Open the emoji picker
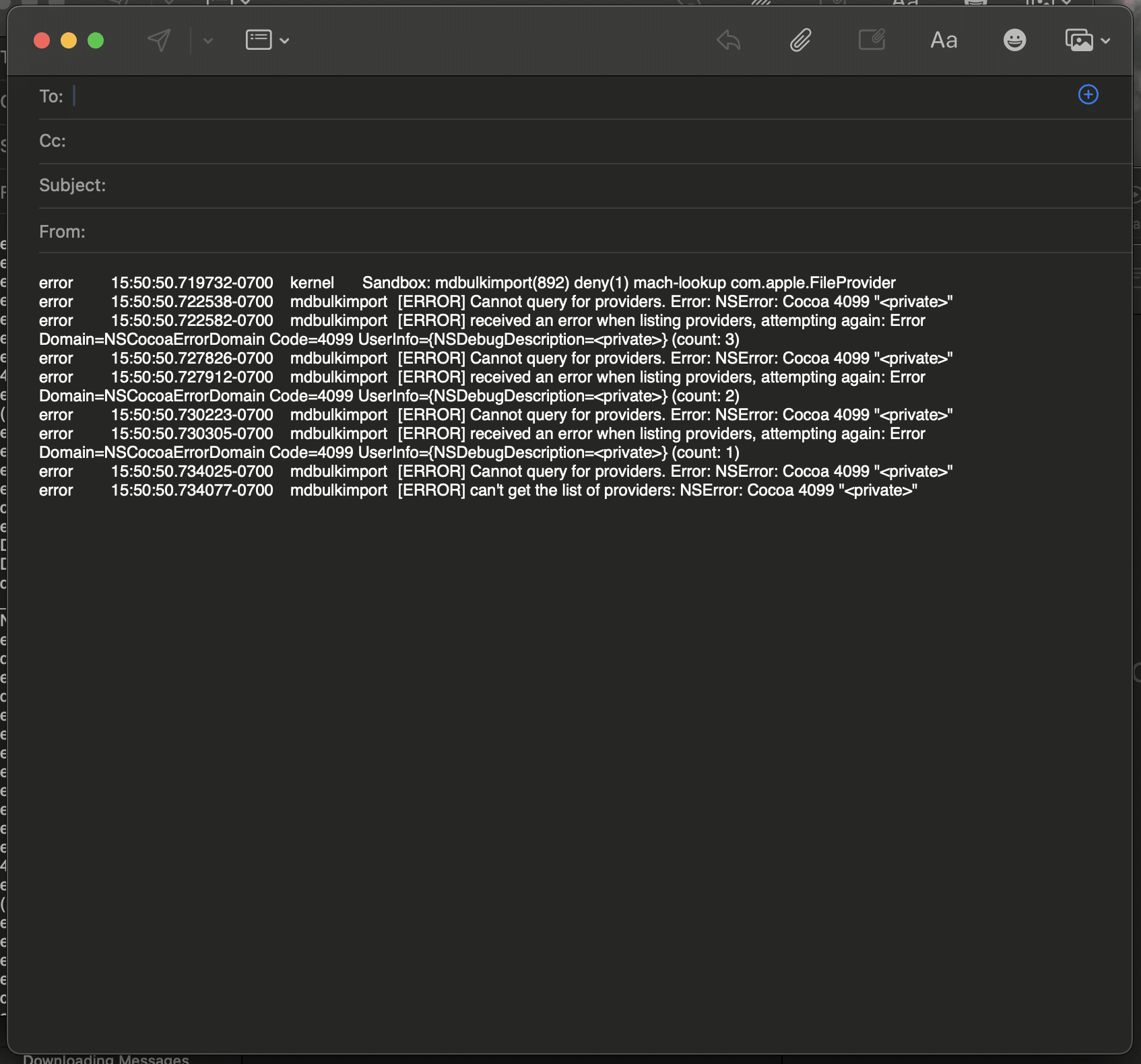 [x=1014, y=40]
